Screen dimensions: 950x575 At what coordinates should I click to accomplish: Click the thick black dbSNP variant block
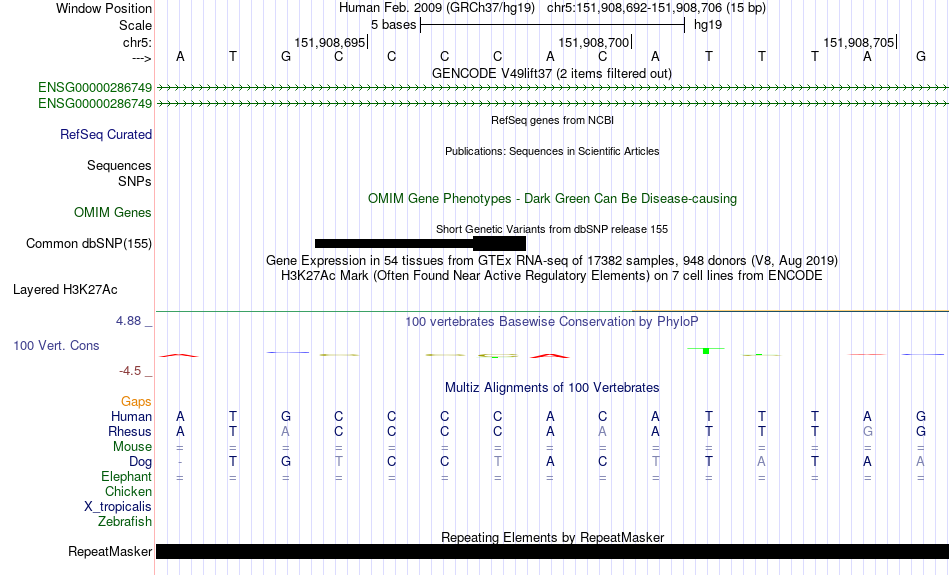(x=499, y=244)
